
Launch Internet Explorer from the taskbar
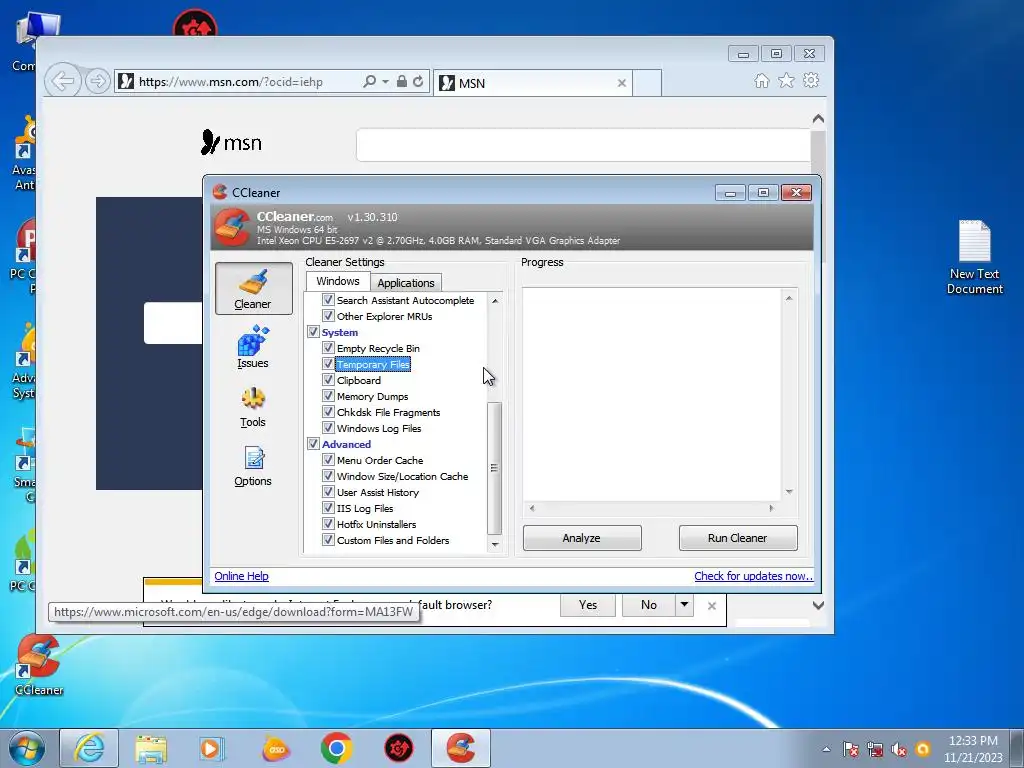coord(89,748)
